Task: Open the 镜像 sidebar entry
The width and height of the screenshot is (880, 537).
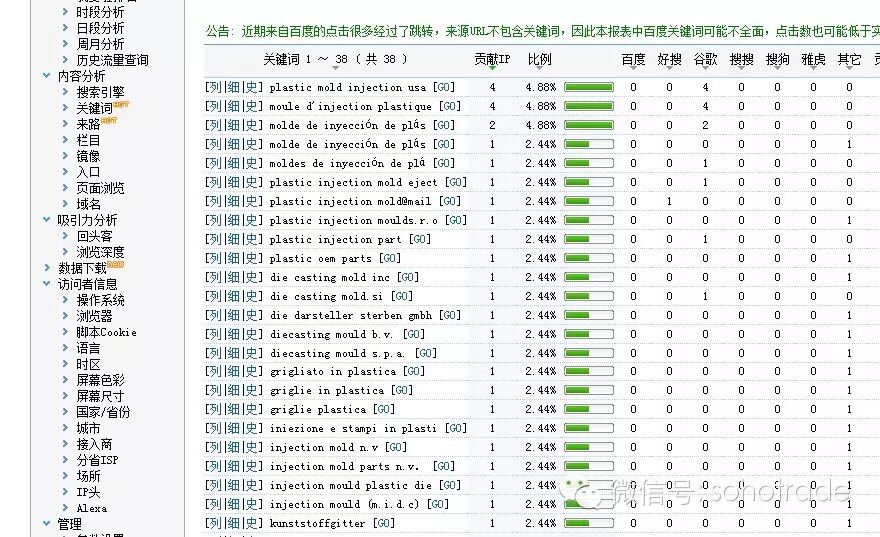Action: click(x=88, y=155)
